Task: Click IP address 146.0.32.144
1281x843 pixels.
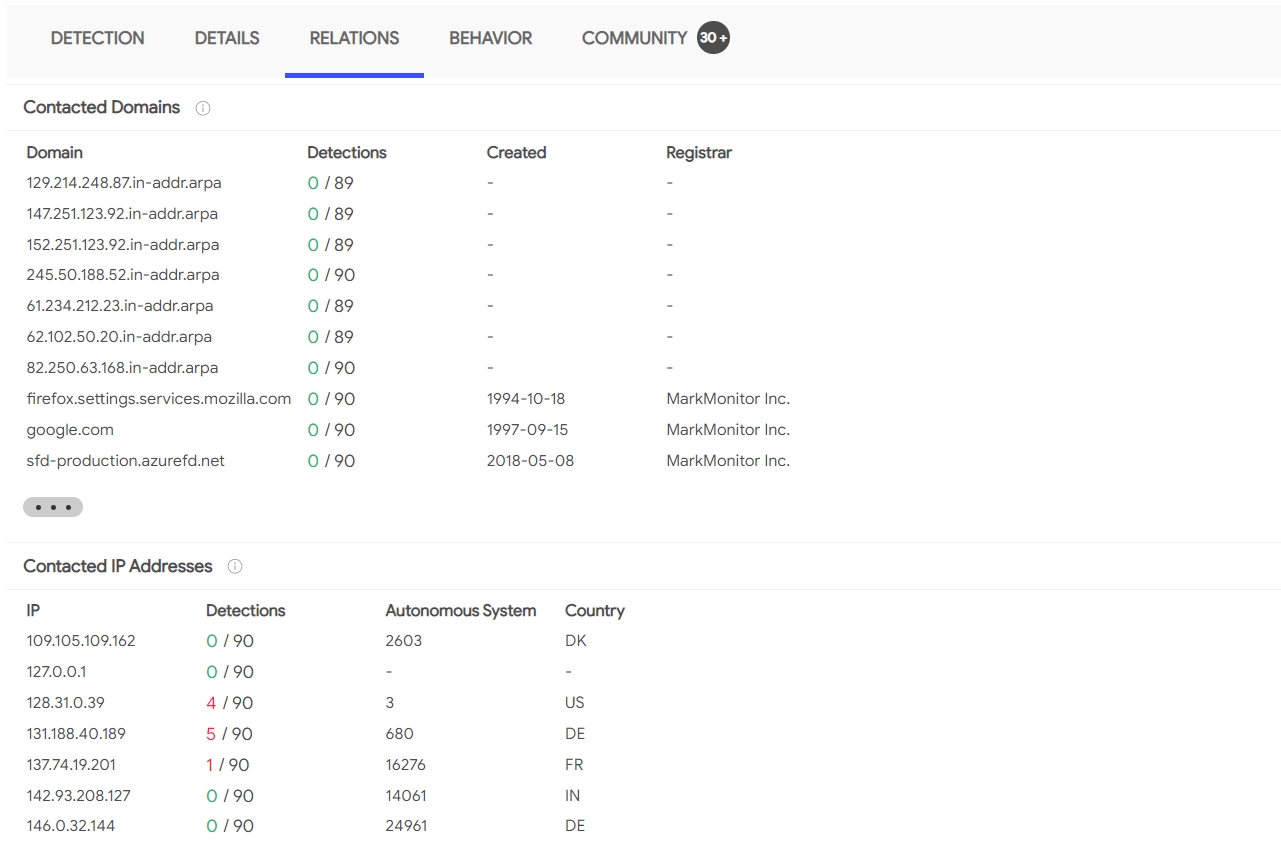Action: coord(70,826)
